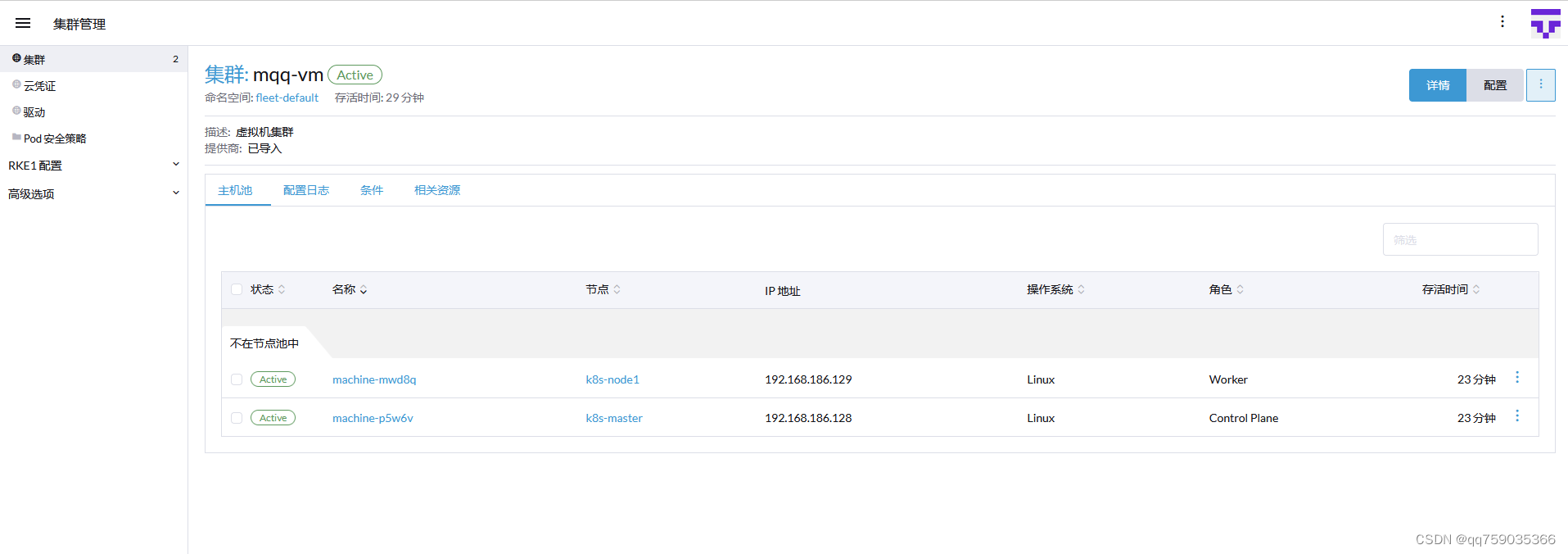Sort the table by 存活时间 column

(1451, 289)
